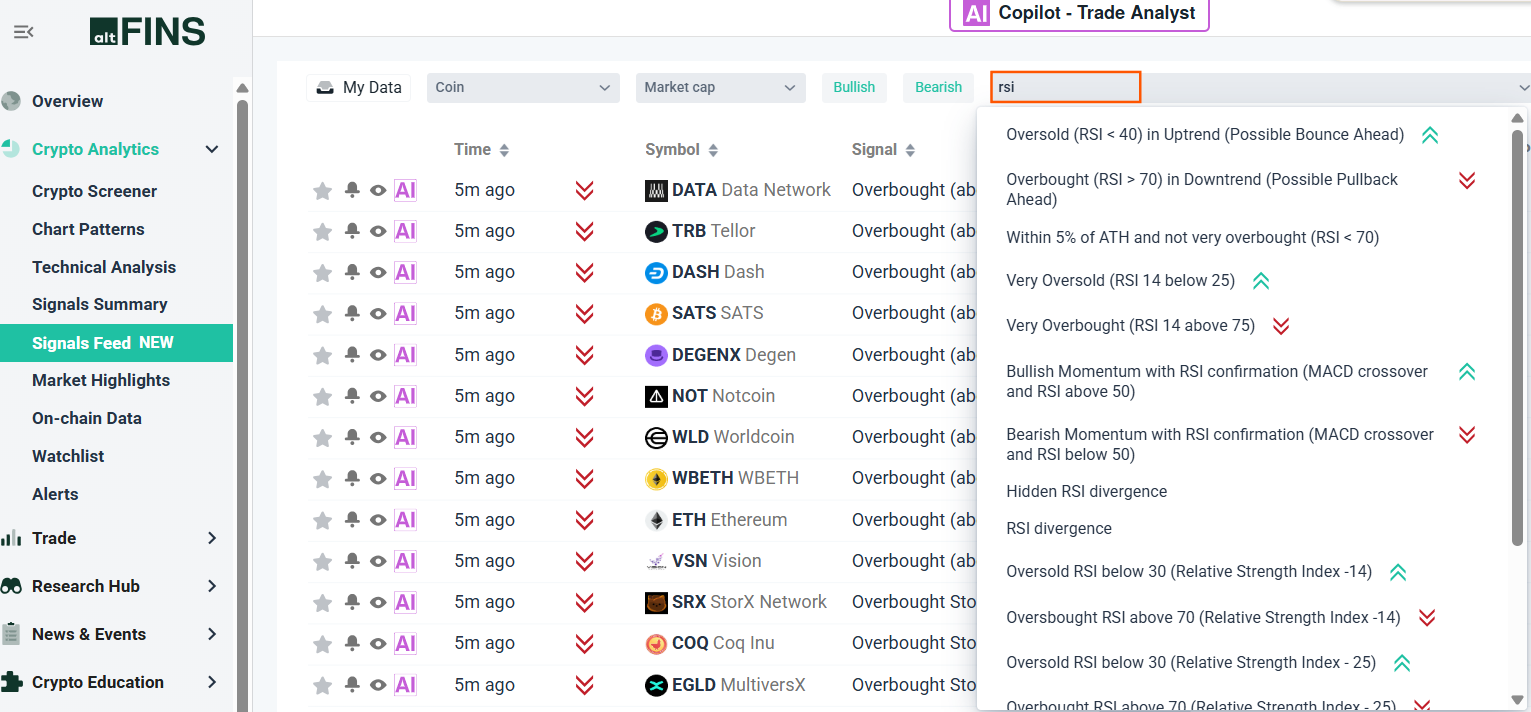The image size is (1531, 712).
Task: Click the DATA coin logo icon
Action: (x=656, y=190)
